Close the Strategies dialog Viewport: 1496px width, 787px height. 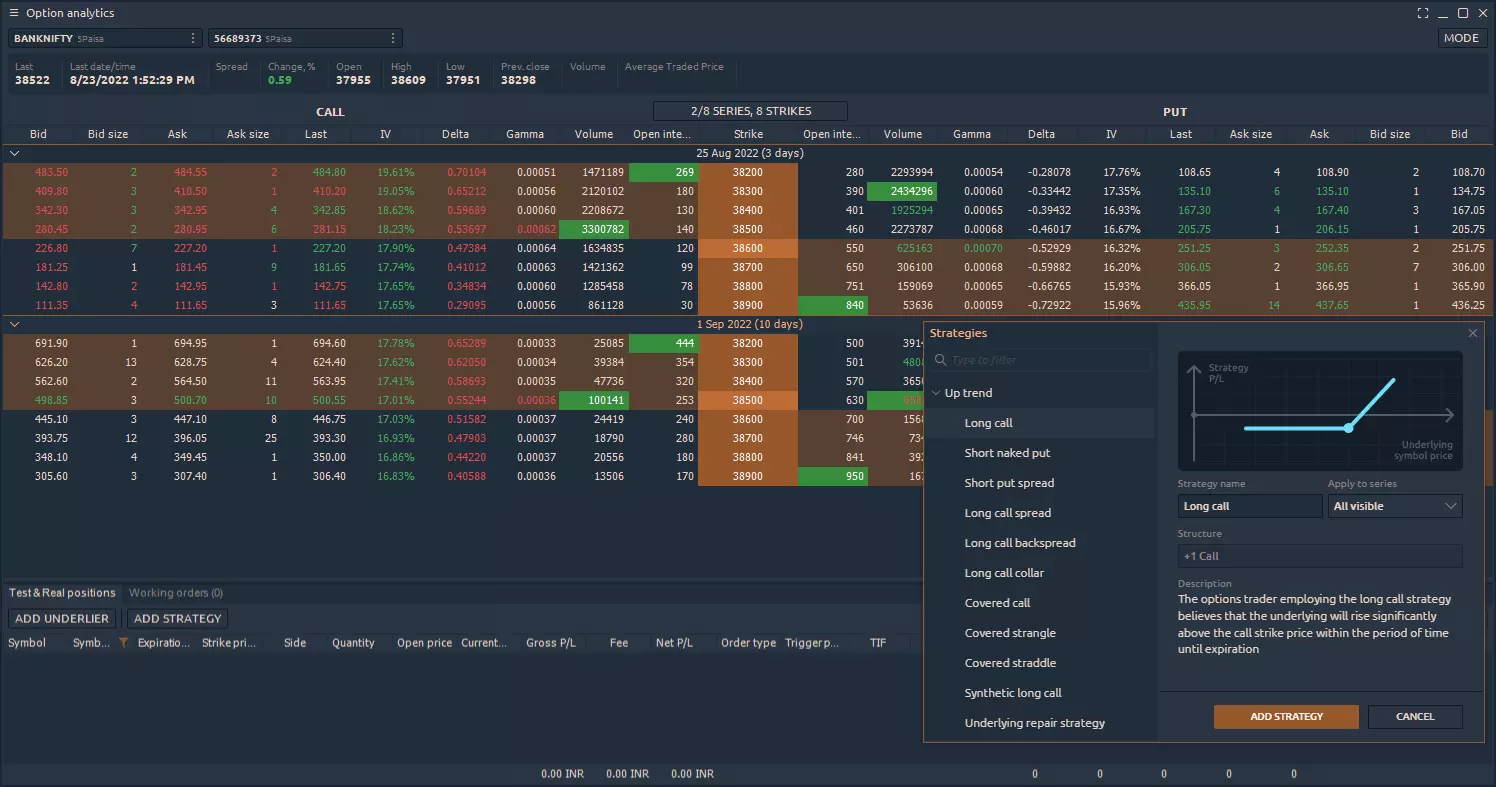1472,333
